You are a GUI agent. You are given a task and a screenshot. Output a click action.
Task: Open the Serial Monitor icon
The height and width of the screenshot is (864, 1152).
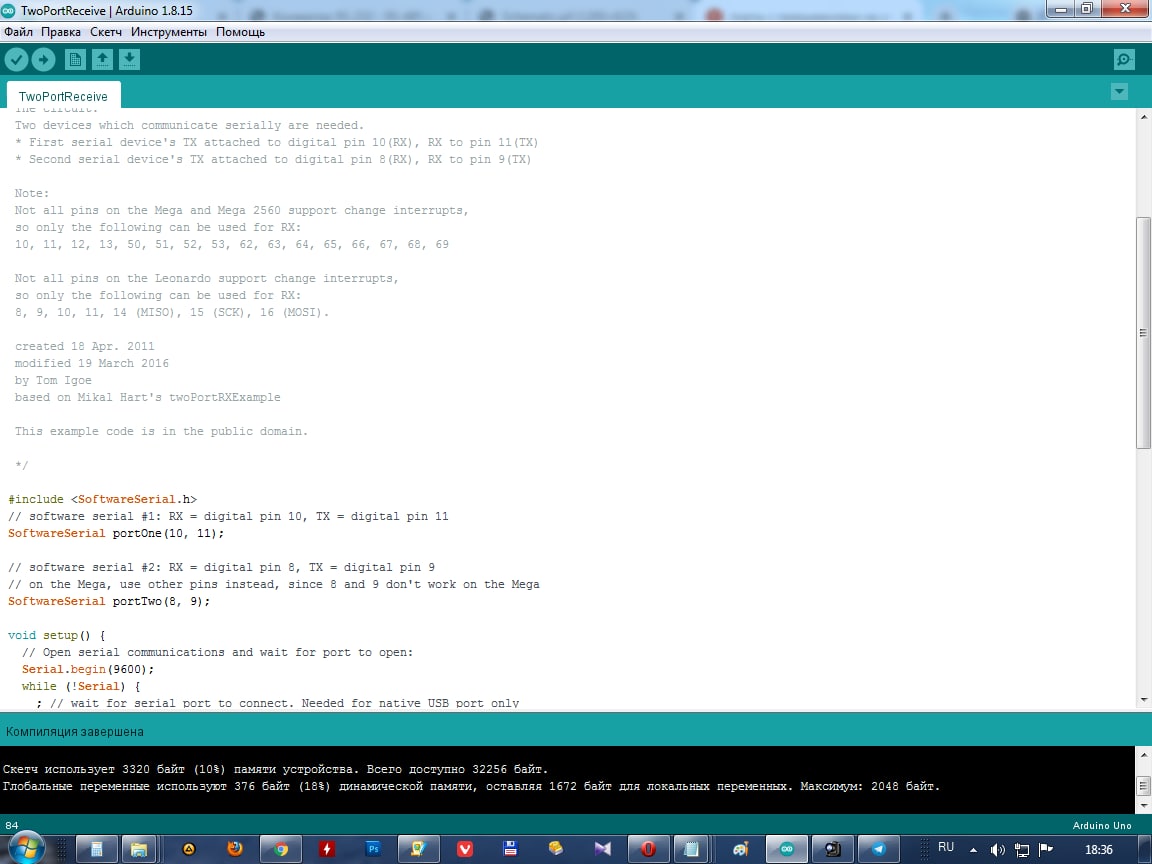[1124, 60]
